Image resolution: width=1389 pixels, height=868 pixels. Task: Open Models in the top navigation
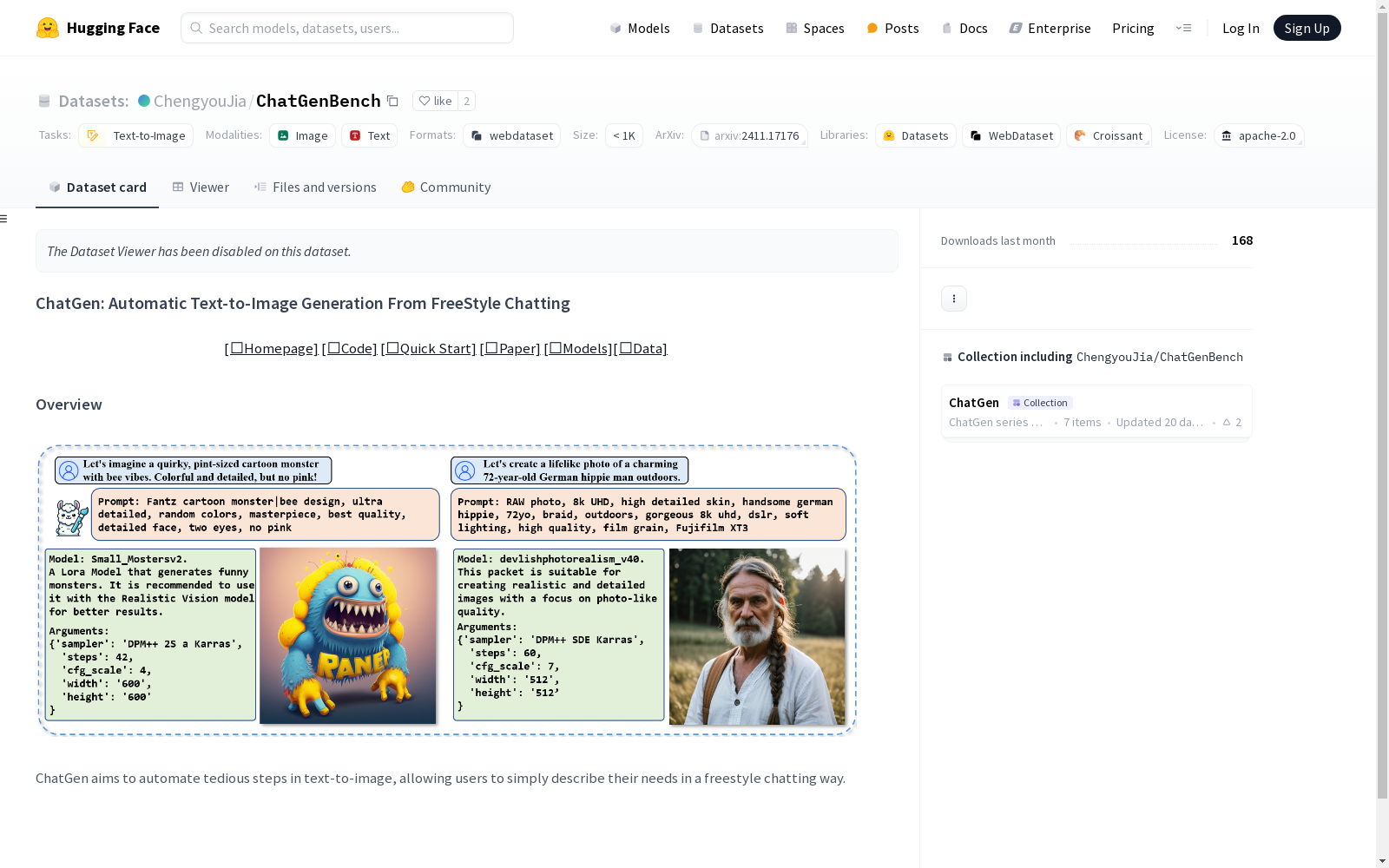click(640, 28)
